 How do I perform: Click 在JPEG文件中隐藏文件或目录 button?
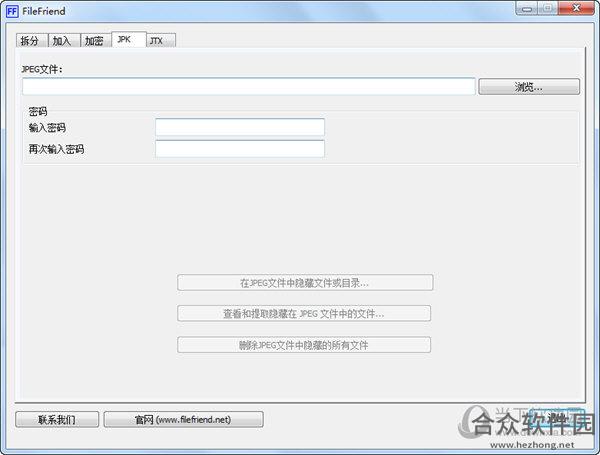pos(305,283)
